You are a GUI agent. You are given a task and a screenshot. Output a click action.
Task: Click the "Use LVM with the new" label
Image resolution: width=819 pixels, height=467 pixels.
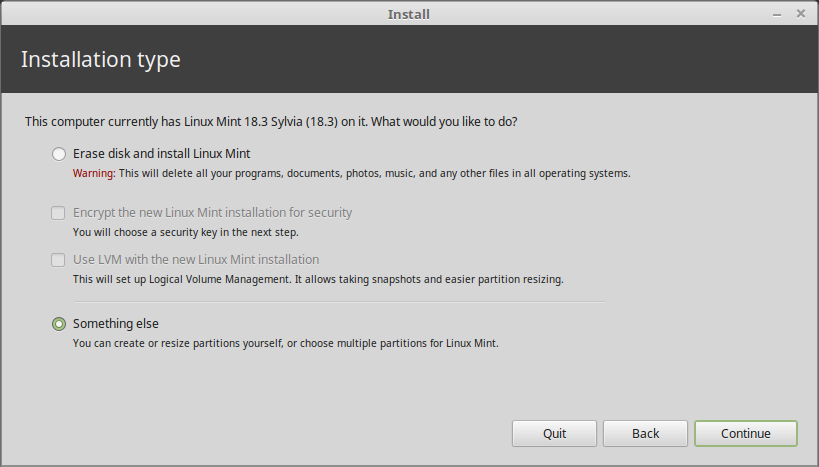click(196, 260)
